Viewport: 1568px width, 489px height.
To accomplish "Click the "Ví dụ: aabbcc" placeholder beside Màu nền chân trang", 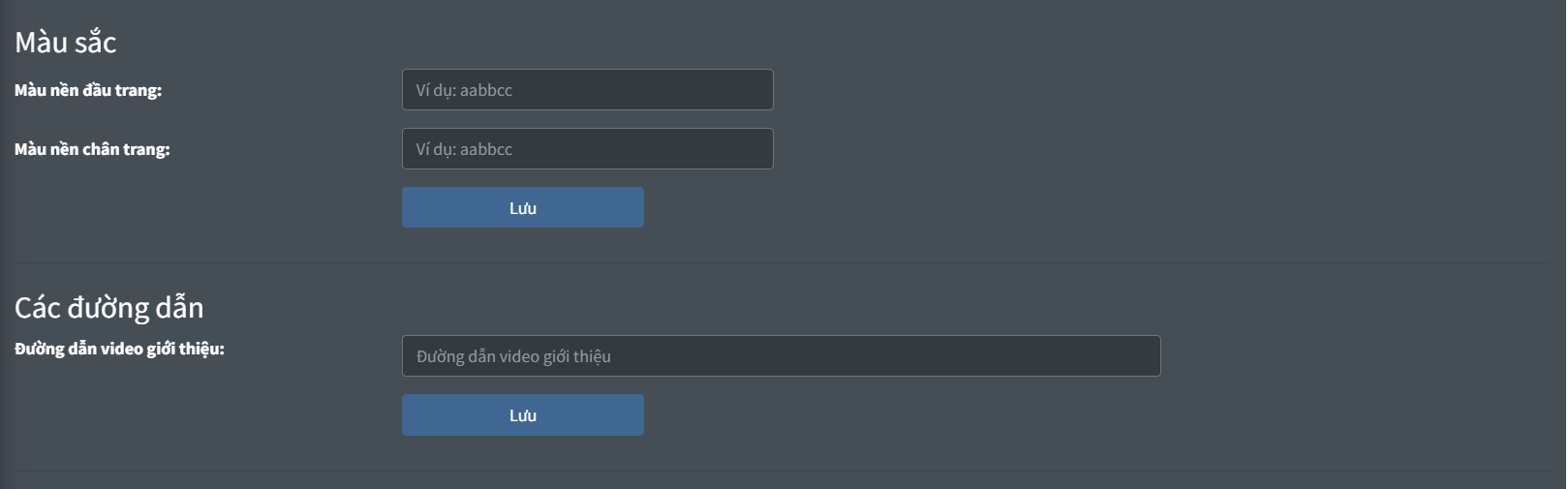I will coord(465,149).
